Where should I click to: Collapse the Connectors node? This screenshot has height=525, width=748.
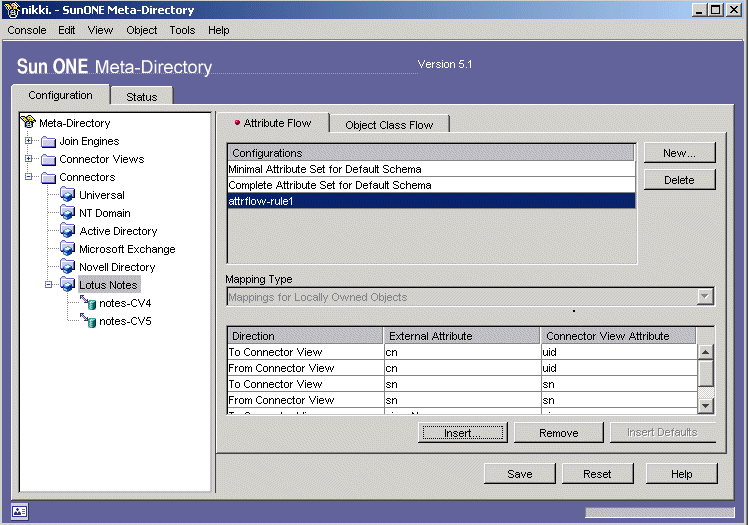tap(29, 176)
